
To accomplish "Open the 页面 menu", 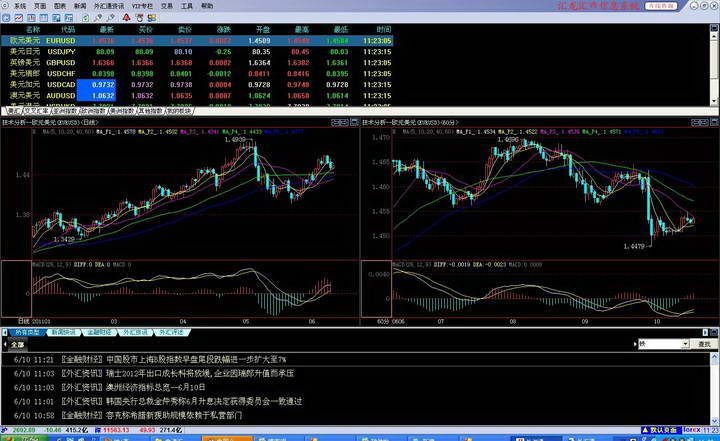I will (x=40, y=6).
